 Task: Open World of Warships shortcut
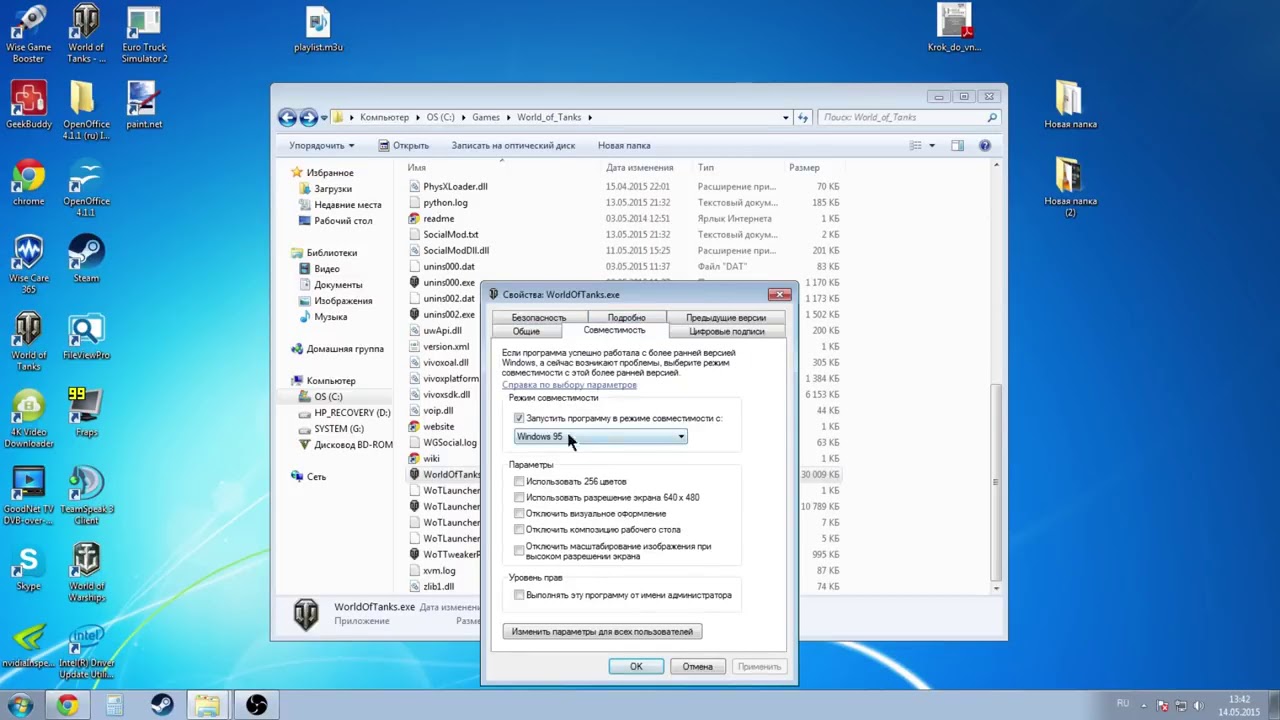(86, 573)
